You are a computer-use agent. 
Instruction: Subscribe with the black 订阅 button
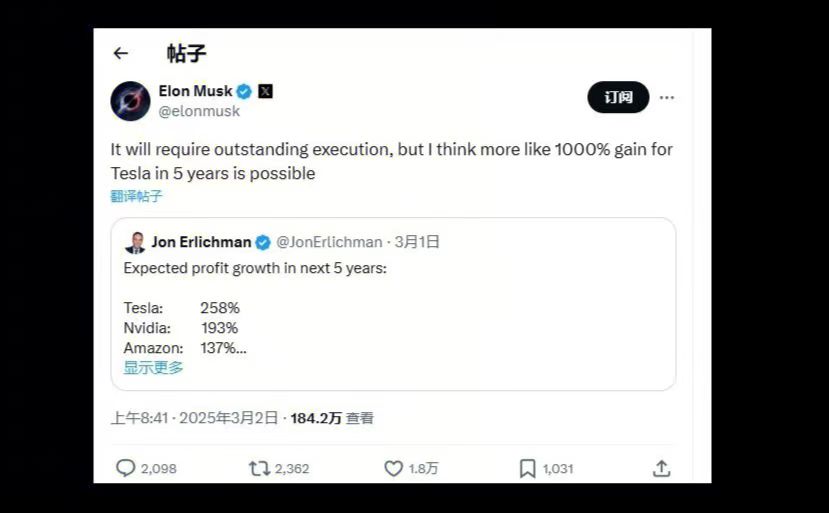tap(618, 97)
